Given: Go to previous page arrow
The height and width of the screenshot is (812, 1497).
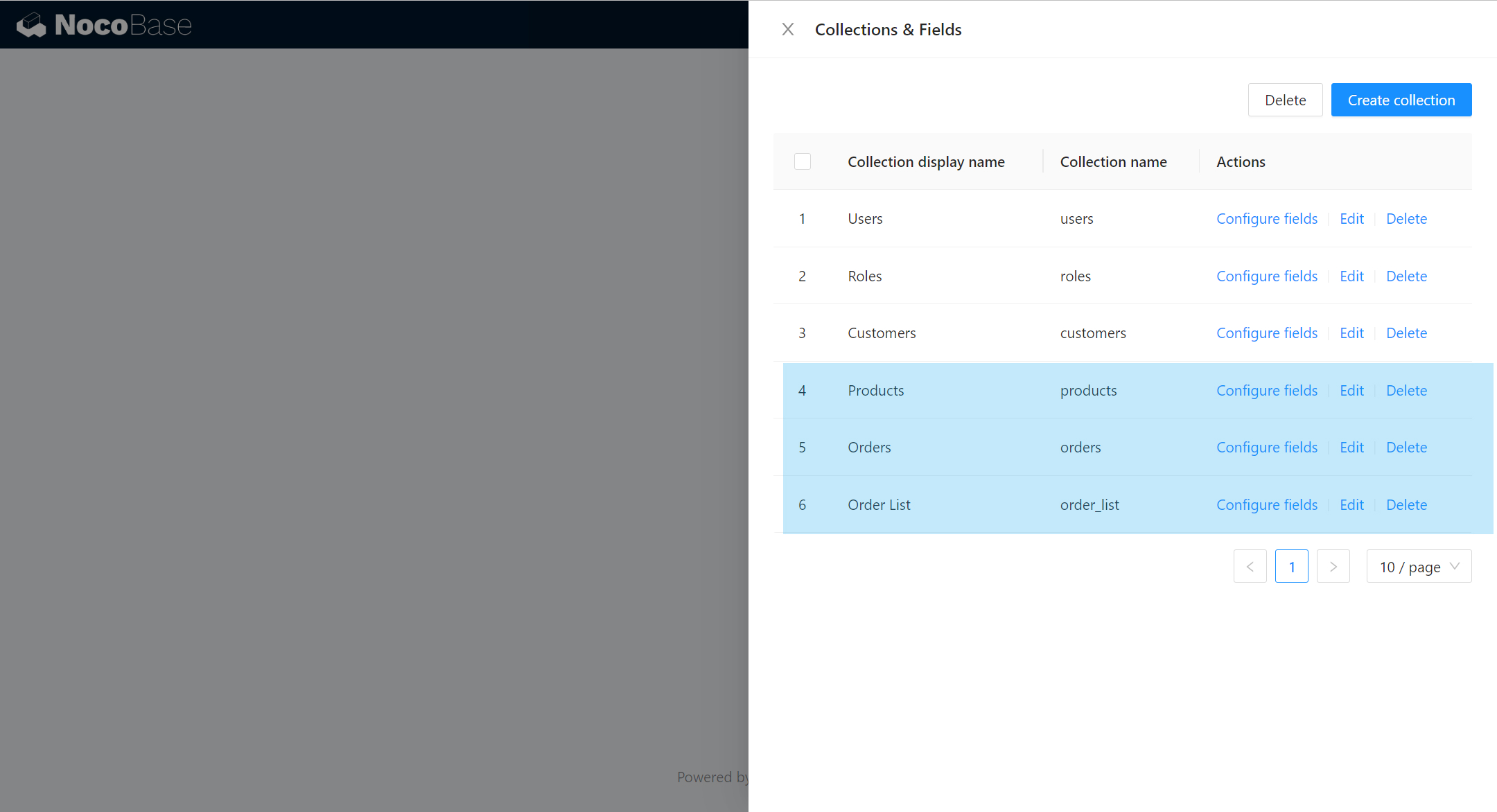Looking at the screenshot, I should pyautogui.click(x=1250, y=567).
